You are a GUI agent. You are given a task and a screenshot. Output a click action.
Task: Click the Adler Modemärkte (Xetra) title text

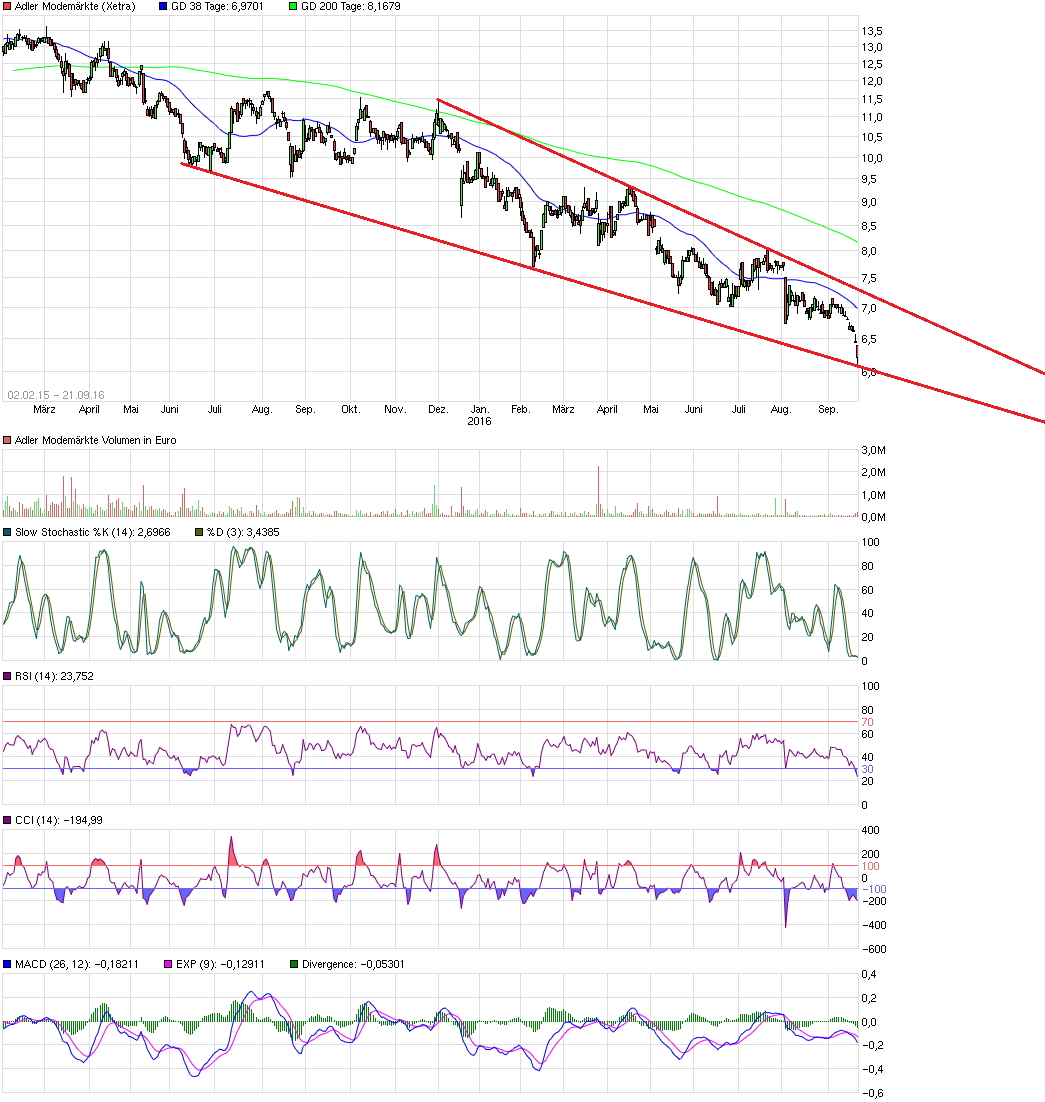pyautogui.click(x=75, y=6)
